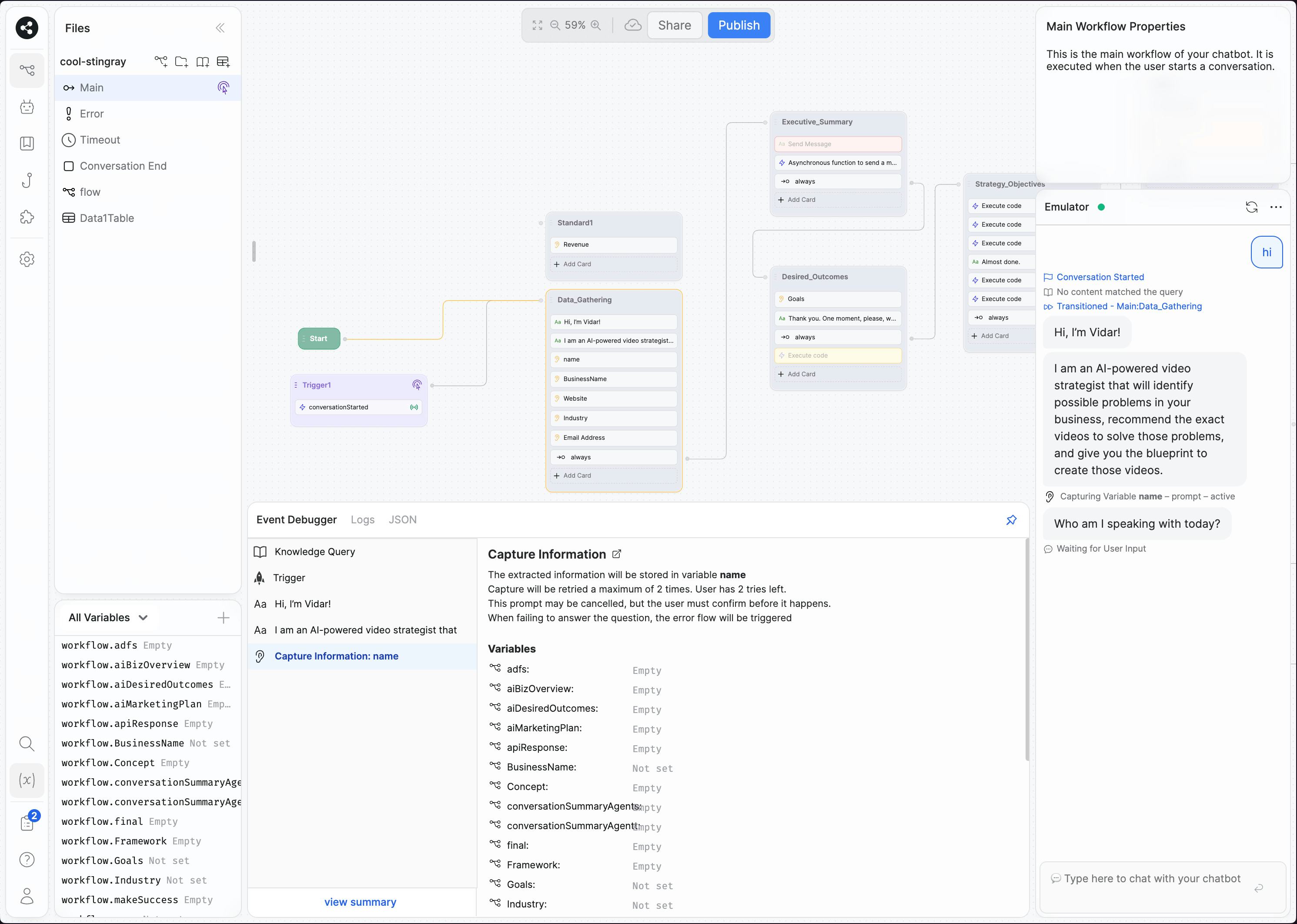
Task: Switch to the Logs tab
Action: pos(362,519)
